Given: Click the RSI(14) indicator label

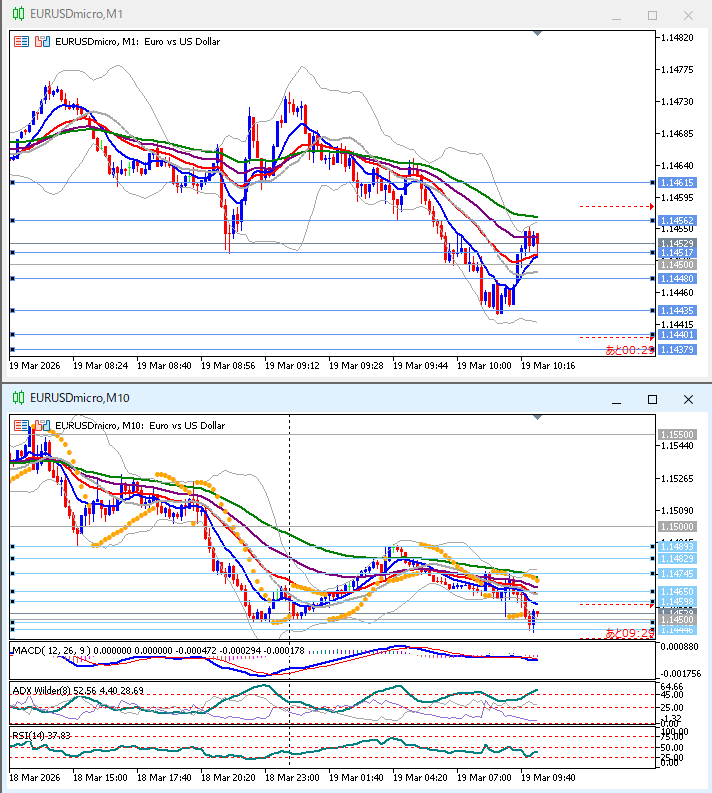Looking at the screenshot, I should tap(28, 735).
